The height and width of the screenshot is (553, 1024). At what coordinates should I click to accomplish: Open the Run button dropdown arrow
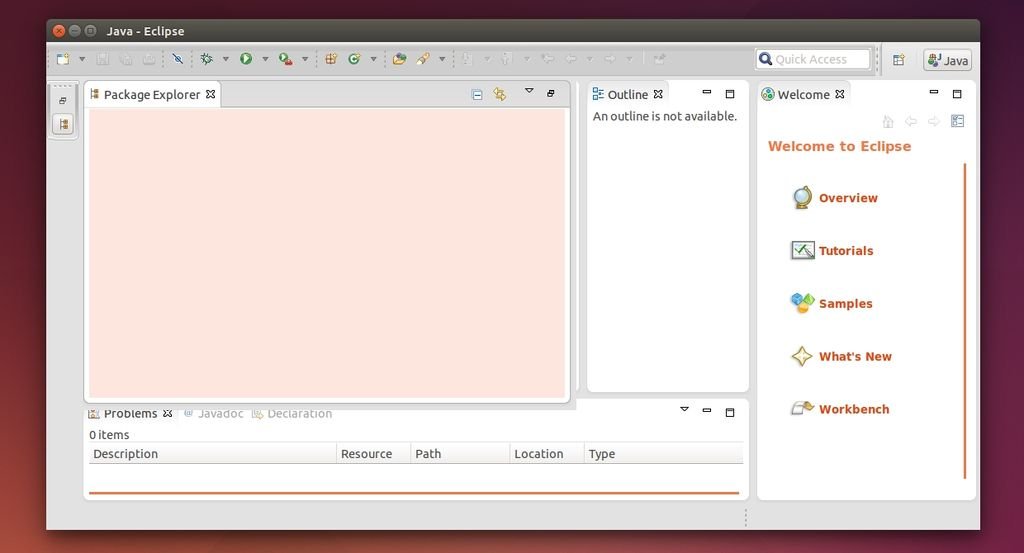tap(265, 60)
